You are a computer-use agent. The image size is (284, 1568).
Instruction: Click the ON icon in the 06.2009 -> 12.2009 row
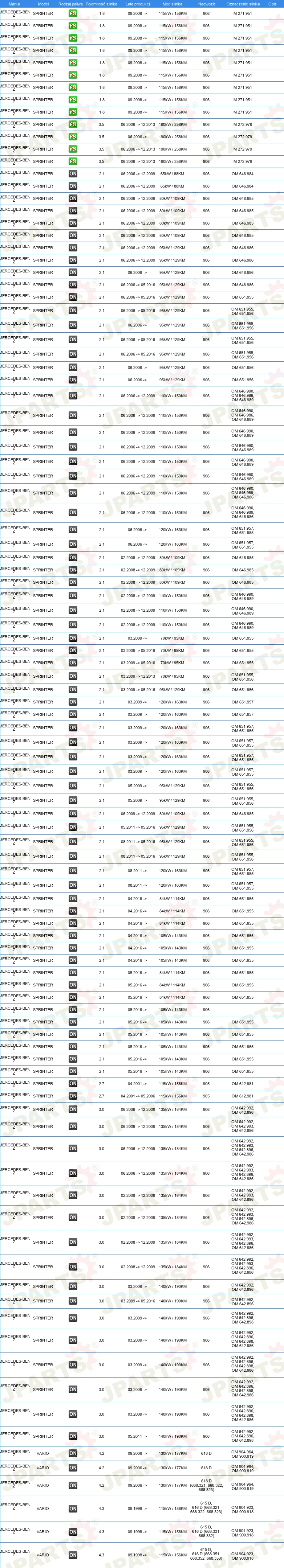[x=73, y=814]
